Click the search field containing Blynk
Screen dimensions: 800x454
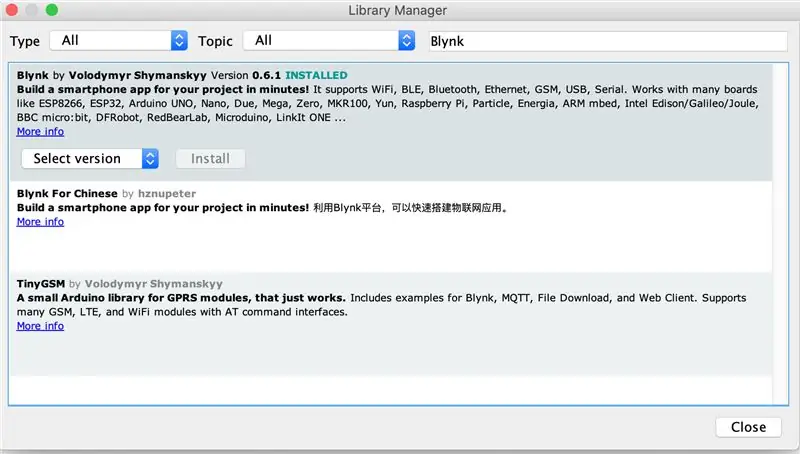pos(608,41)
